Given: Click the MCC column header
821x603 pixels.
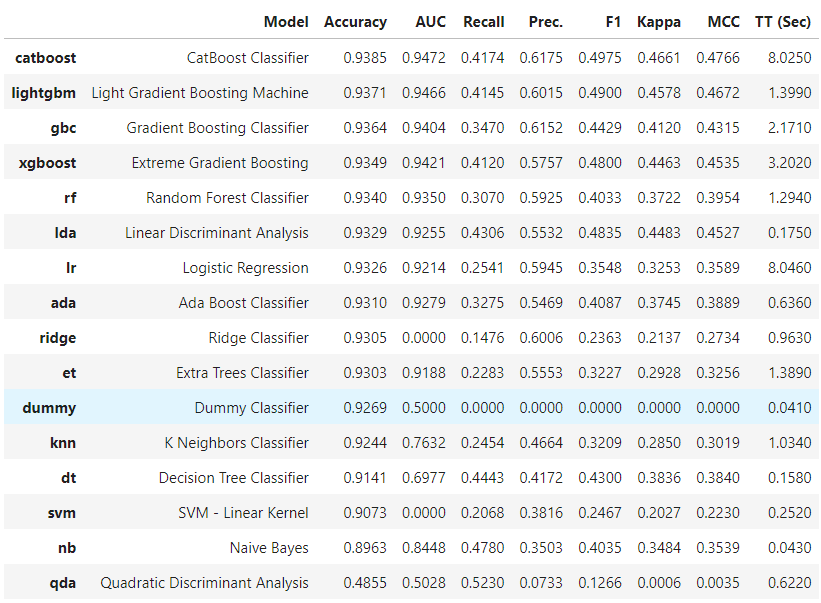Looking at the screenshot, I should pos(724,22).
